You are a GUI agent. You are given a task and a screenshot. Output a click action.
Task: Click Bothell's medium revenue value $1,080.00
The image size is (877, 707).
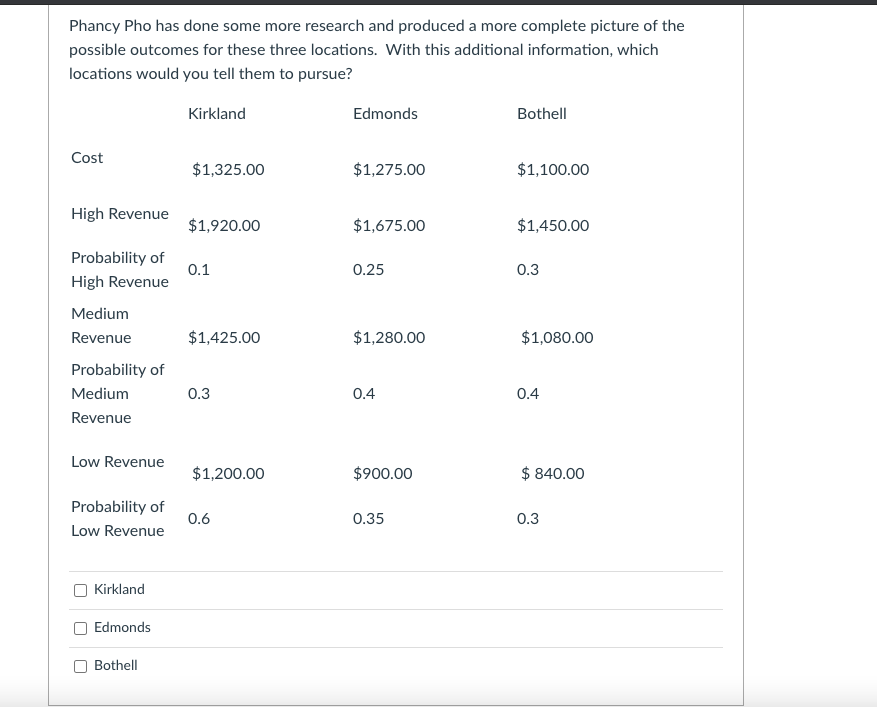[x=557, y=337]
